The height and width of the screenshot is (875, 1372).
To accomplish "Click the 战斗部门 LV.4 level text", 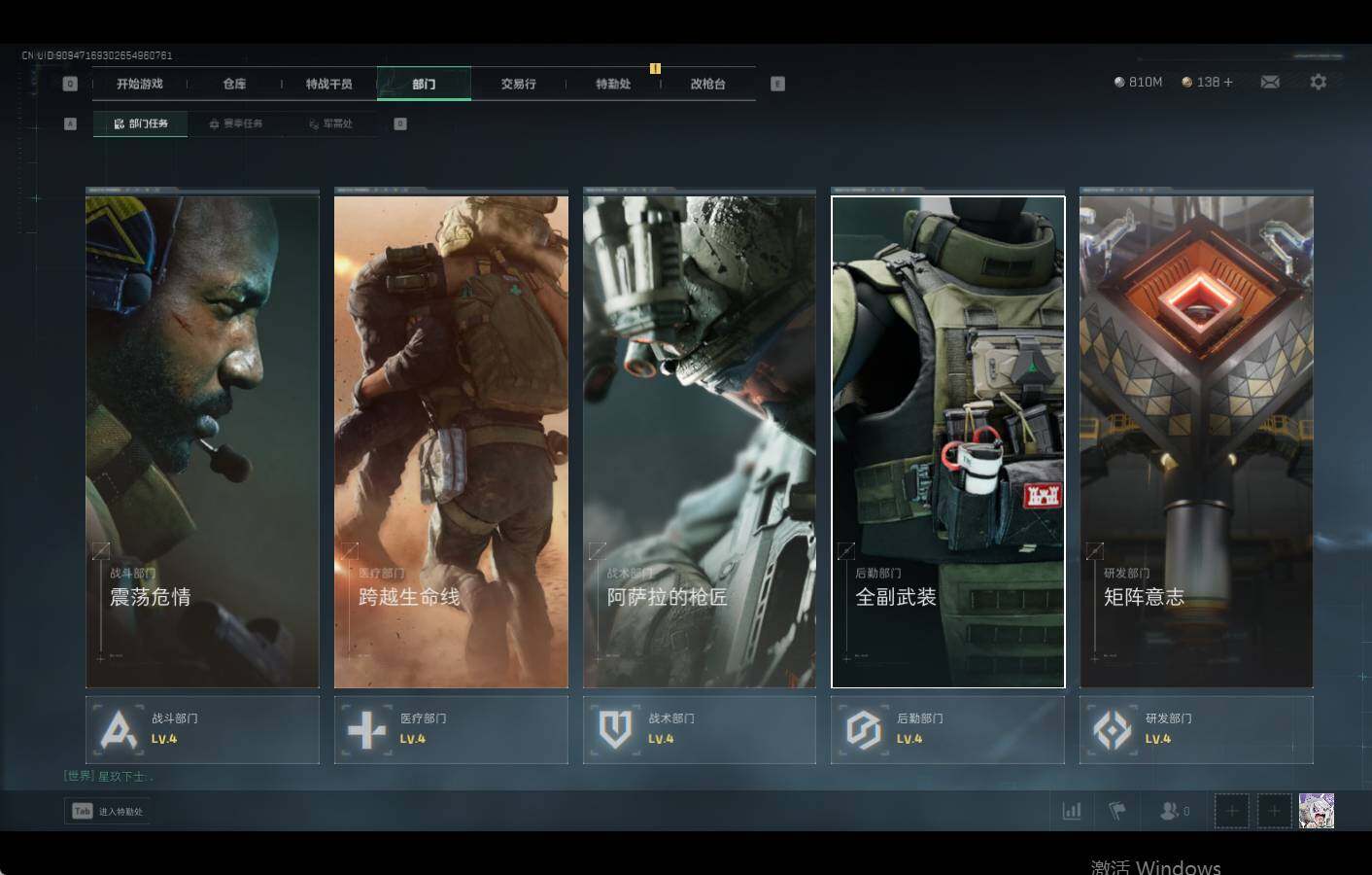I will coord(164,739).
